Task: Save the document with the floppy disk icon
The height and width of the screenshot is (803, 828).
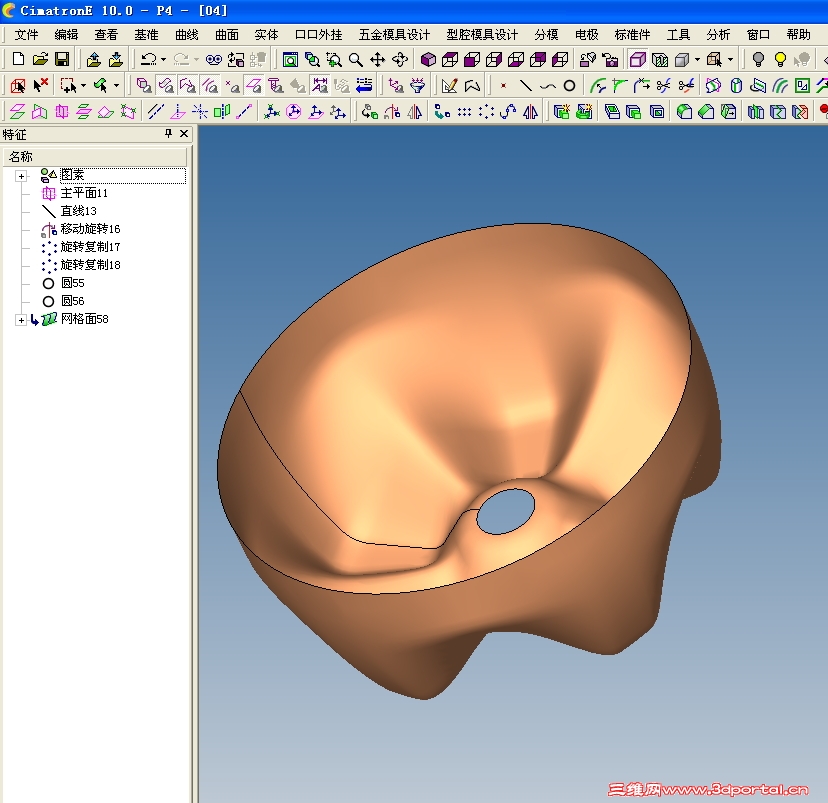Action: (62, 59)
